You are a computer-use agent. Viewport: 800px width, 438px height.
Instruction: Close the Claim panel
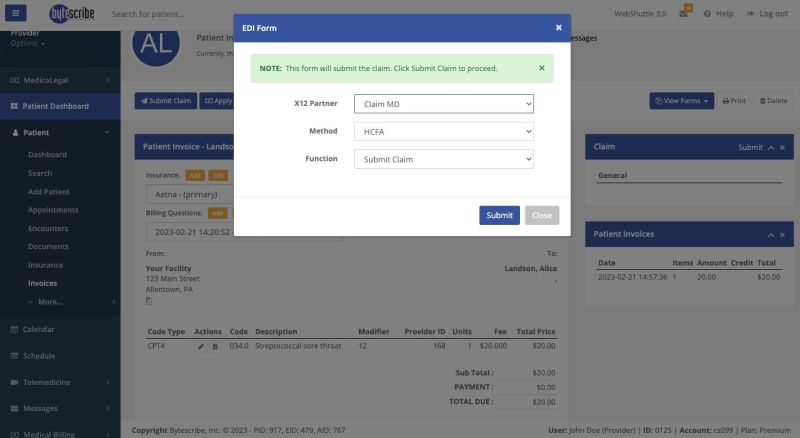782,147
